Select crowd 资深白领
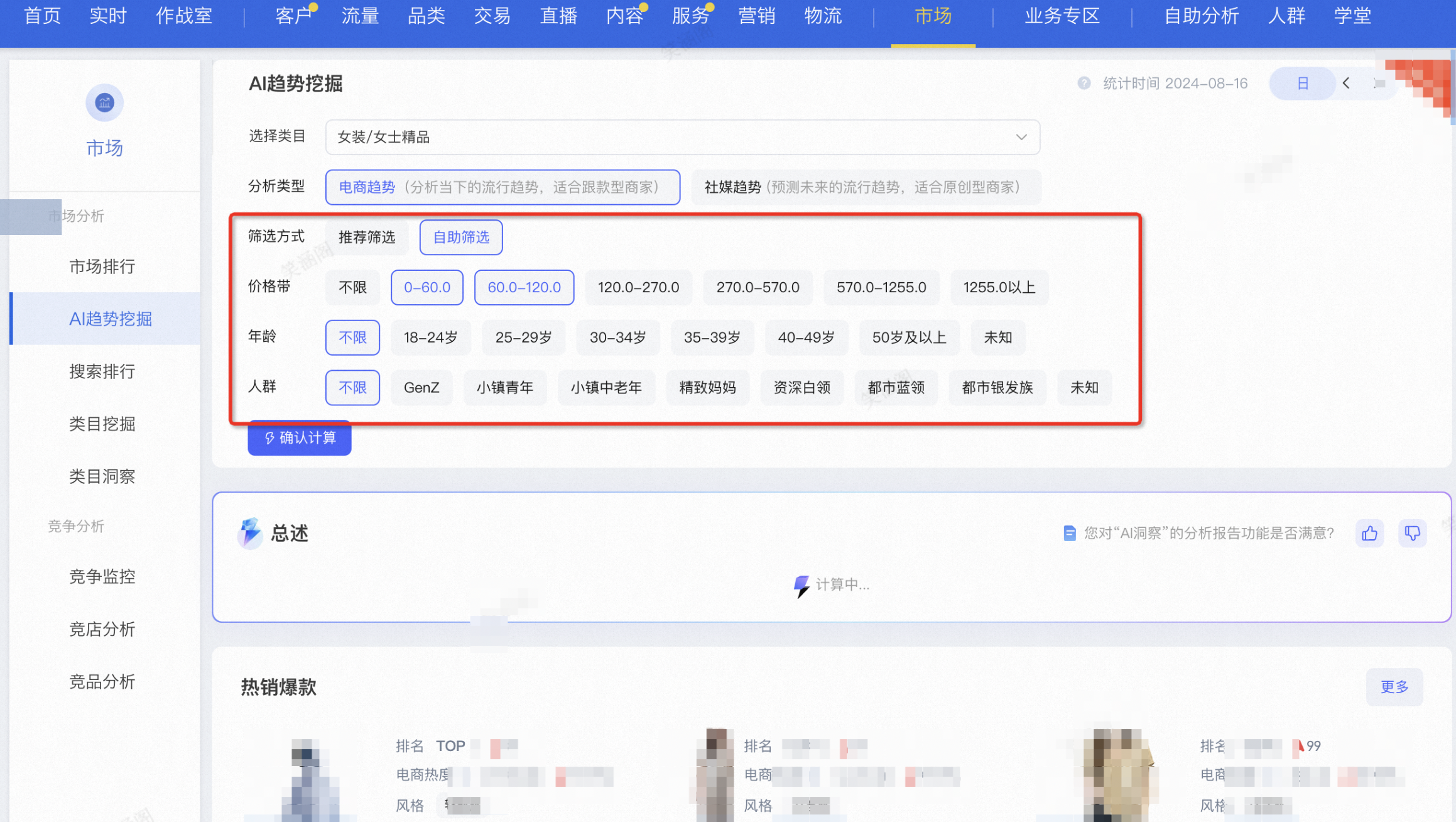The image size is (1456, 822). click(x=801, y=388)
